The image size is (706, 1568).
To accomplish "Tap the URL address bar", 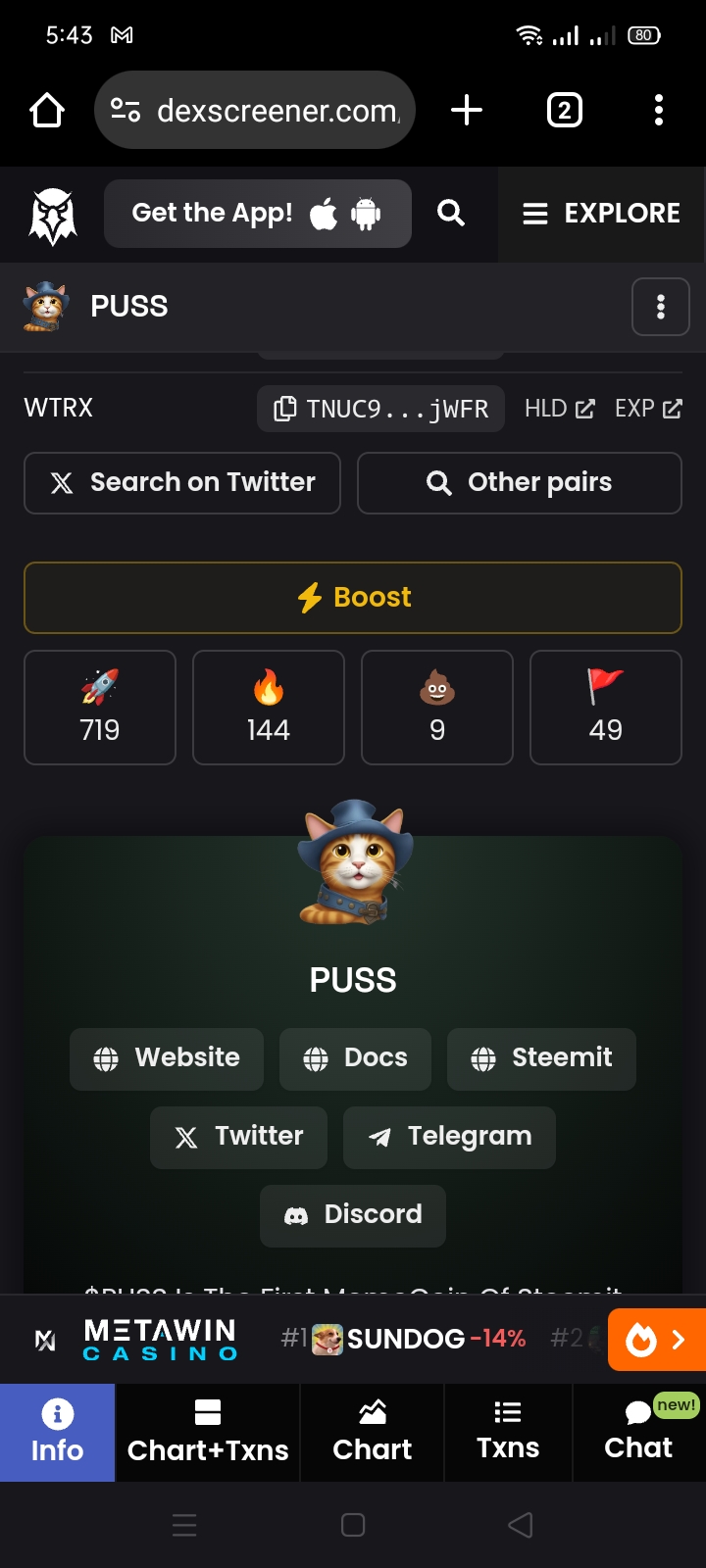I will click(x=255, y=110).
